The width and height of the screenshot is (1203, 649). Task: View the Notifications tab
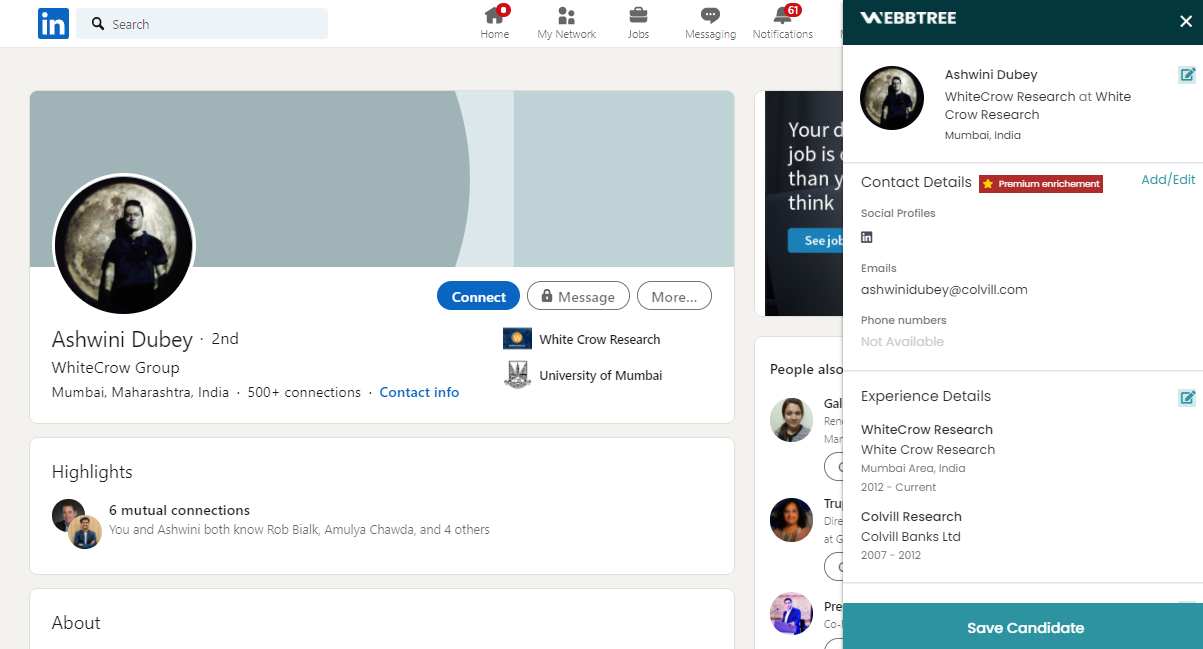coord(783,23)
